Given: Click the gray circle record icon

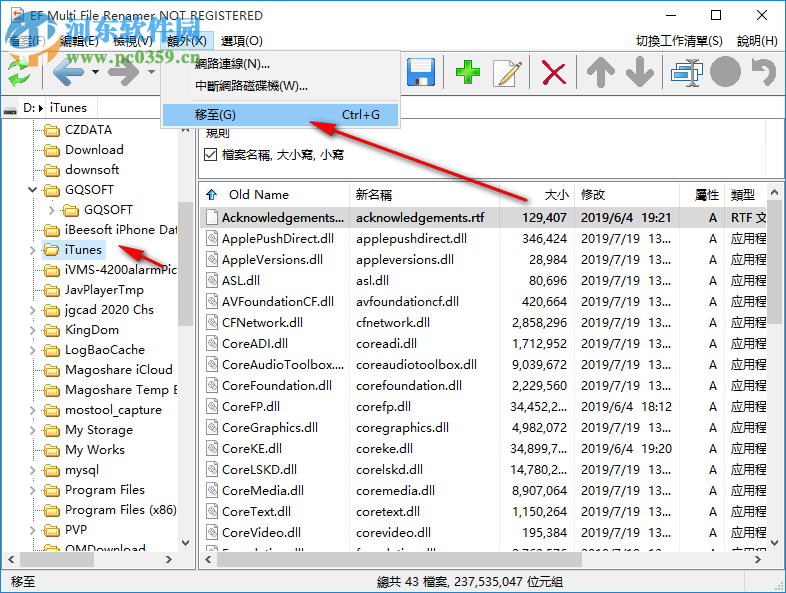Looking at the screenshot, I should pos(725,72).
